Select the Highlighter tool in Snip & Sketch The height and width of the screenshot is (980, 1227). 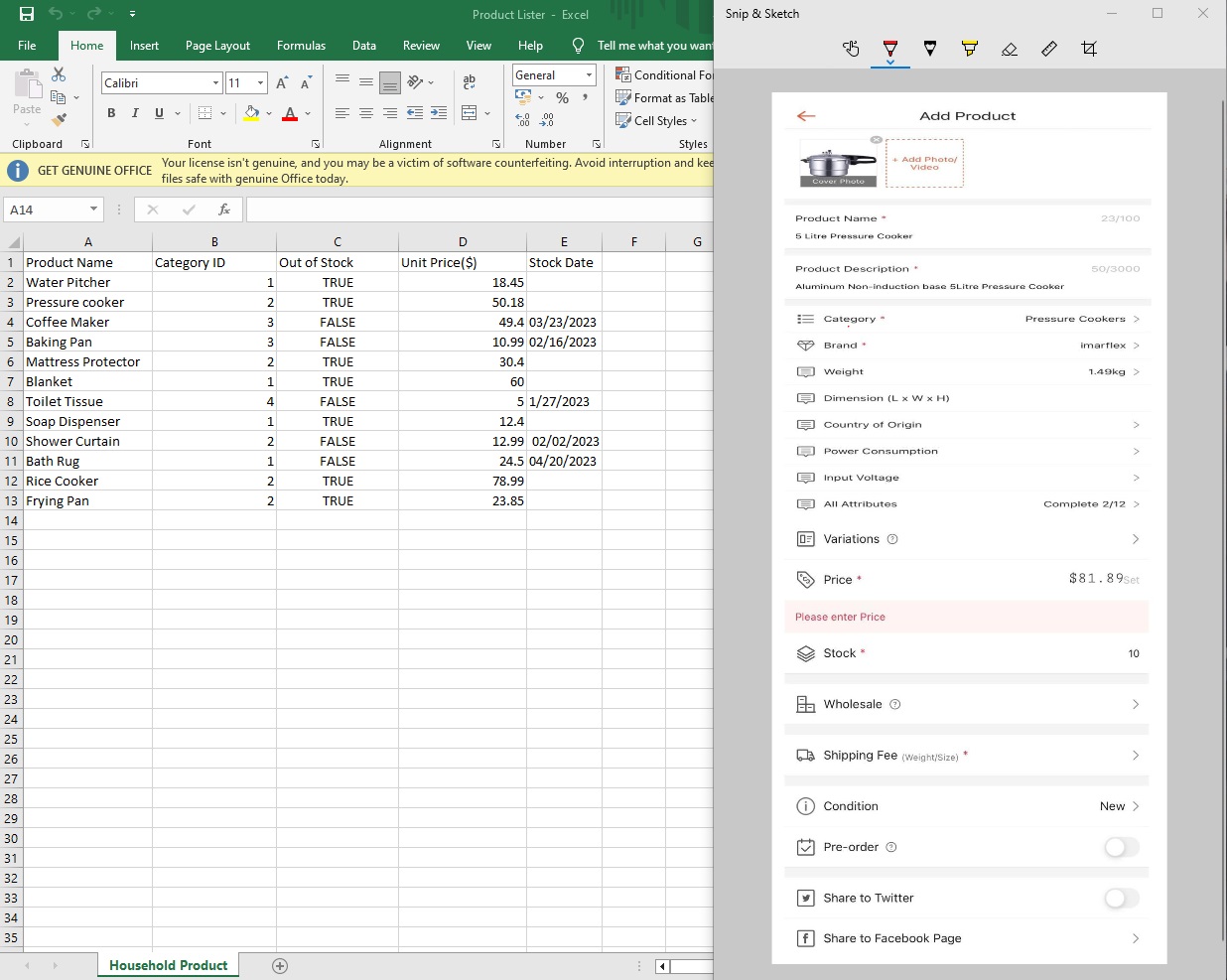[x=970, y=49]
